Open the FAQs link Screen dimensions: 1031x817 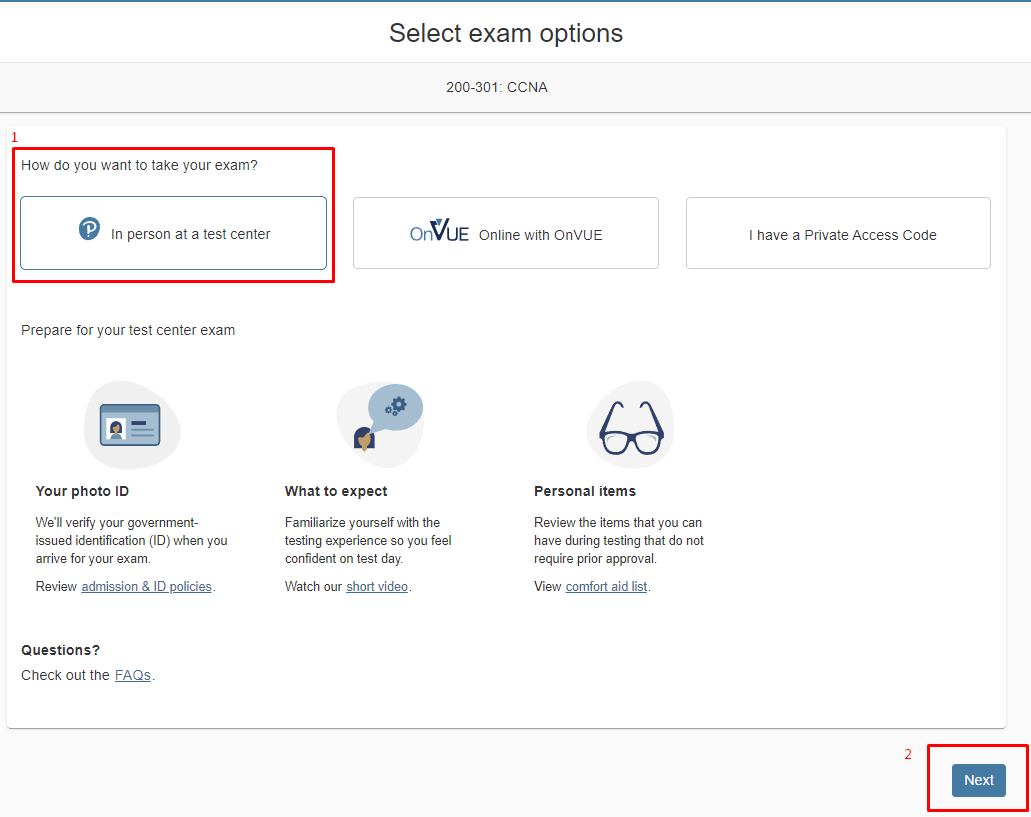click(133, 675)
